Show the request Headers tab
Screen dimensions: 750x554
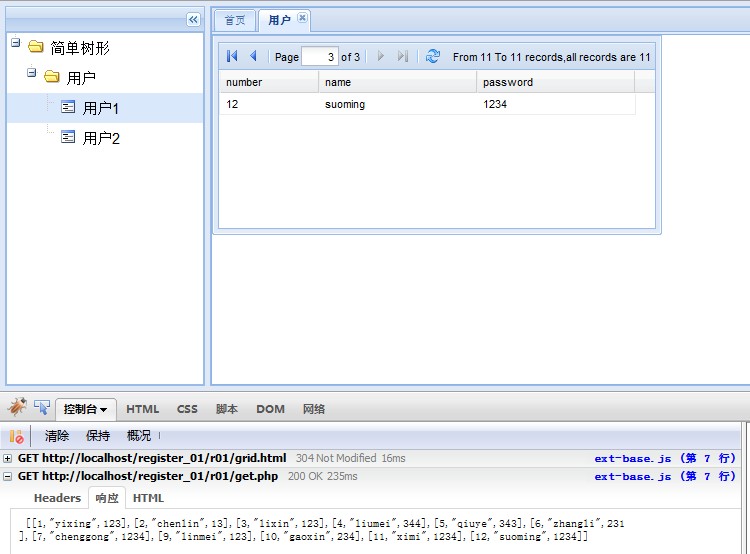click(57, 499)
